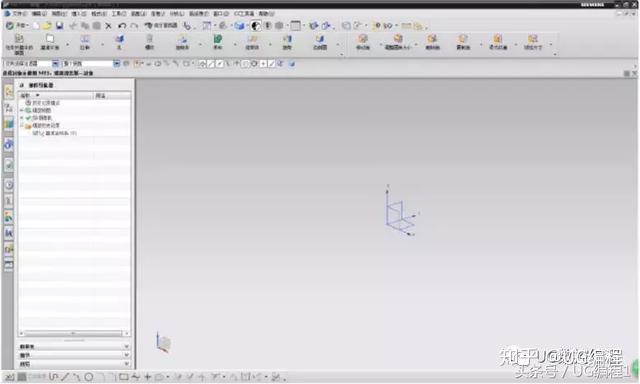Click the Undo arrow icon
Image resolution: width=640 pixels, height=384 pixels.
click(x=122, y=26)
